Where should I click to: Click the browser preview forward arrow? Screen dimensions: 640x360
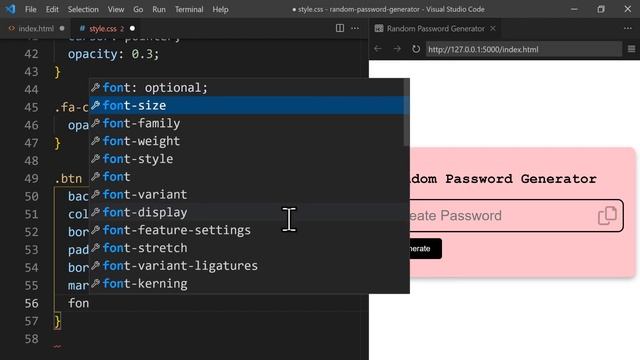pyautogui.click(x=397, y=49)
